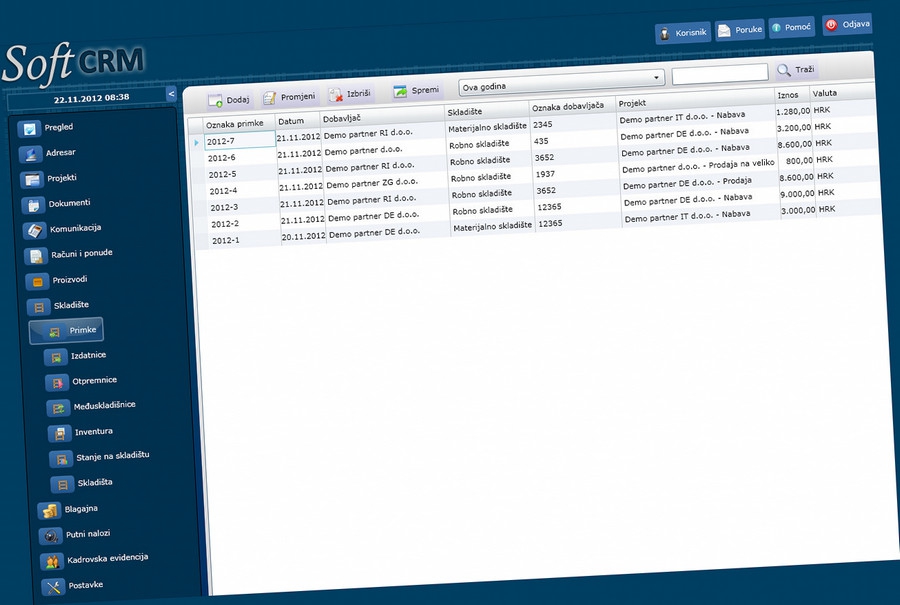Sort by Valuta column header
Screen dimensions: 900x605
[824, 93]
